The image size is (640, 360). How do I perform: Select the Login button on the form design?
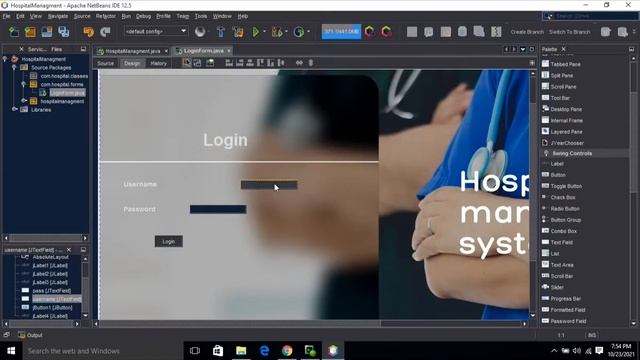(x=169, y=241)
